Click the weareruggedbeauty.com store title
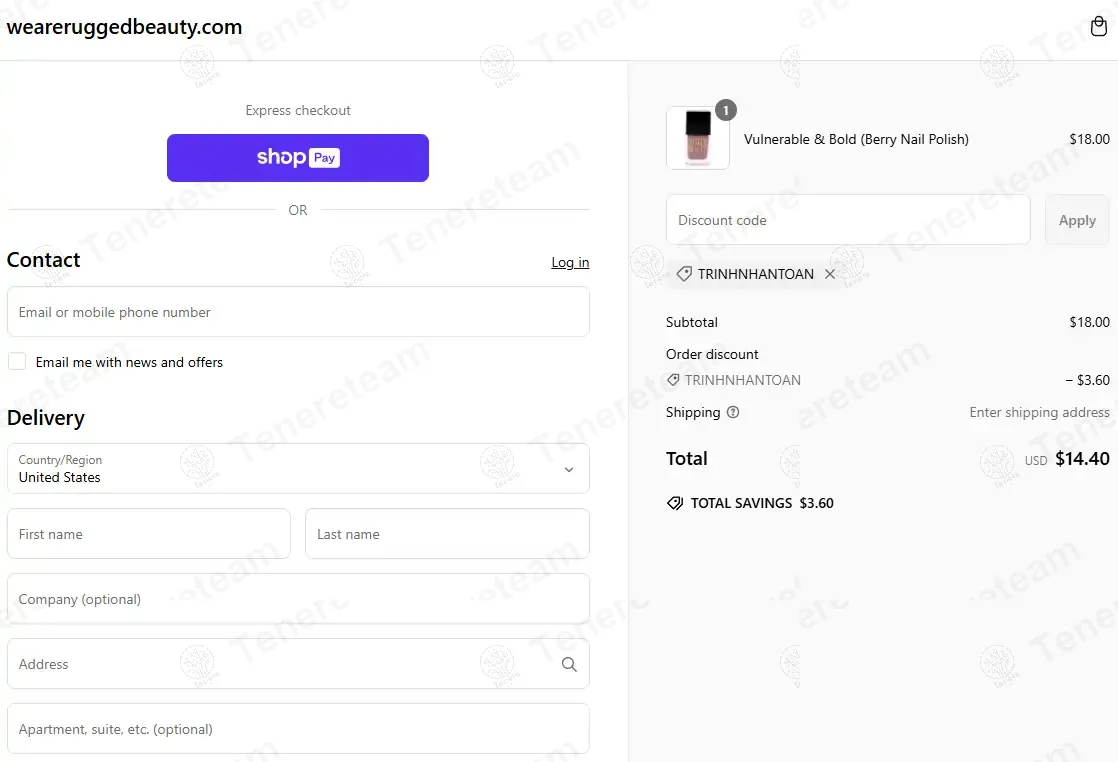The width and height of the screenshot is (1118, 762). [124, 27]
